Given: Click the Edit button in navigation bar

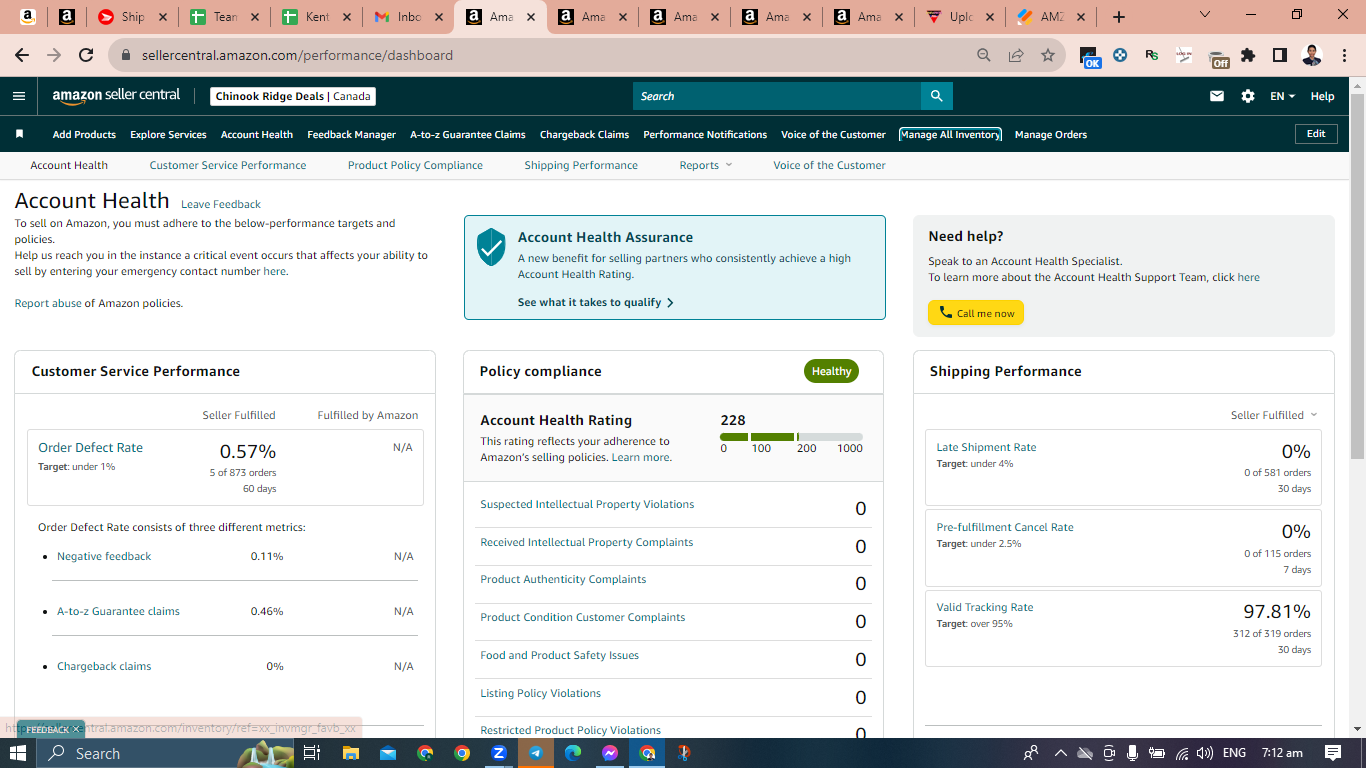Looking at the screenshot, I should [x=1316, y=134].
